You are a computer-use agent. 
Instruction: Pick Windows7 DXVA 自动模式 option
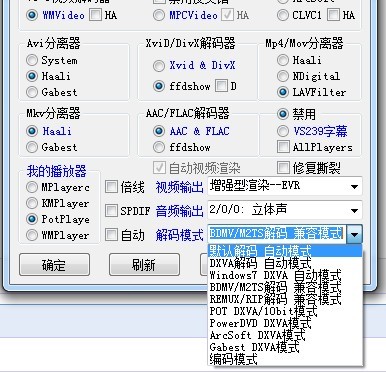285,275
